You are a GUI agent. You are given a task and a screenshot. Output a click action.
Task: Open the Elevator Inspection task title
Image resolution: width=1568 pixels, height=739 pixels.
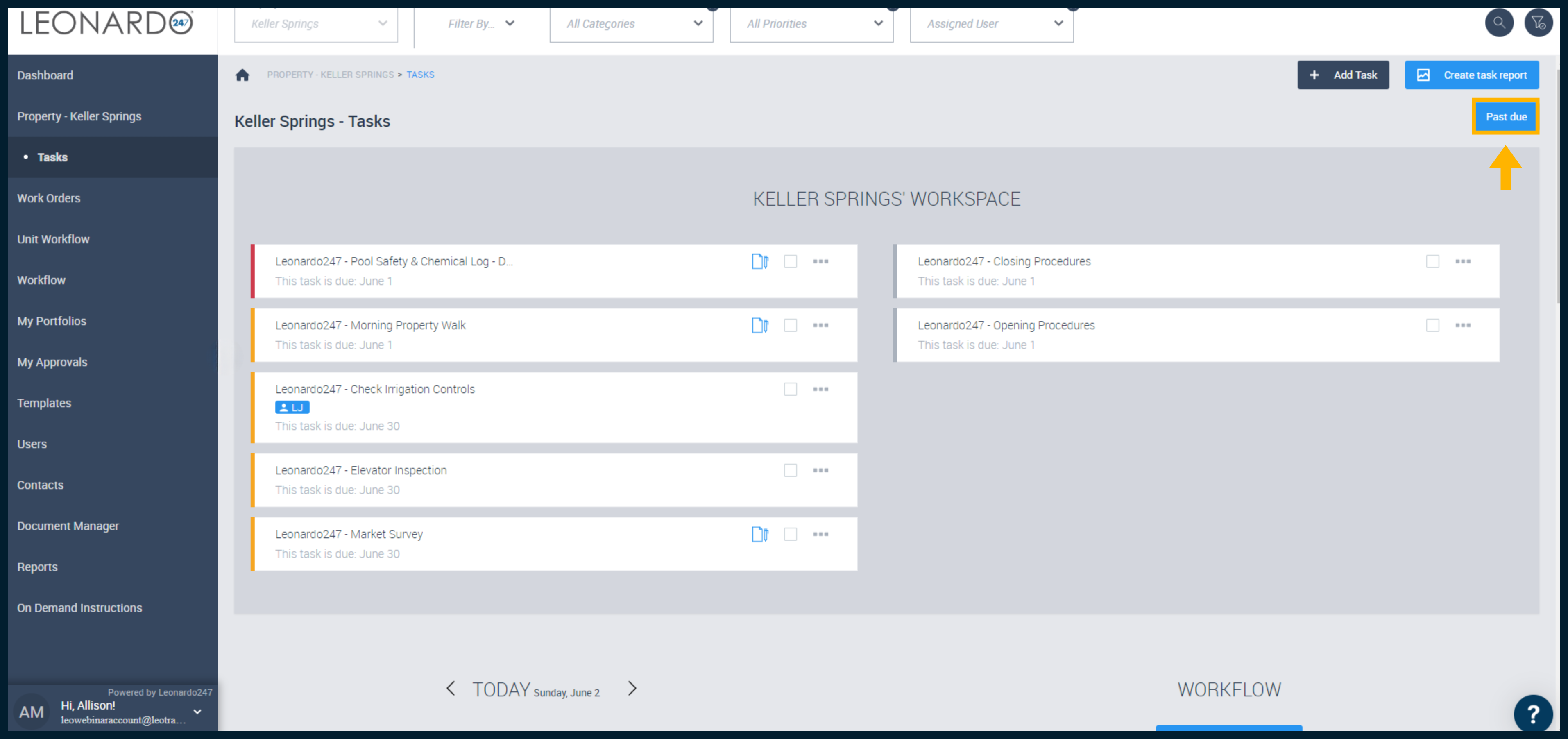360,470
